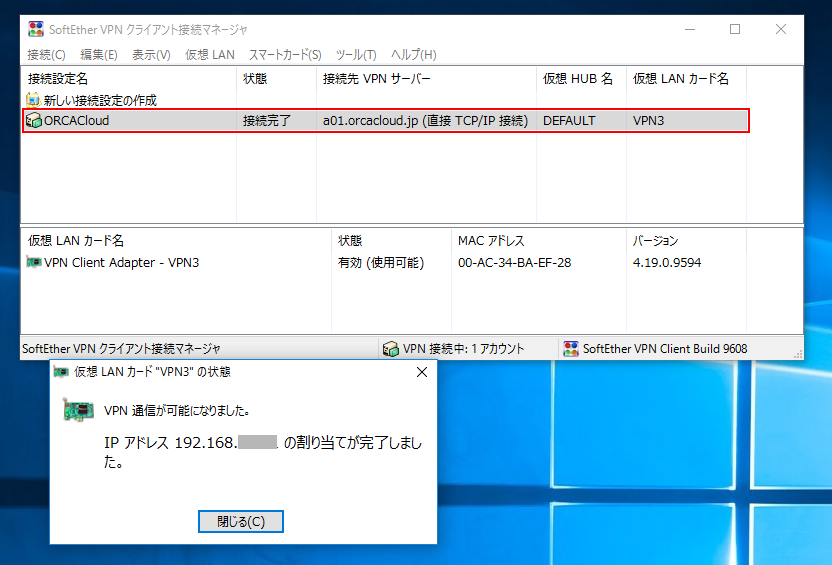Open the 仮想 LAN menu
This screenshot has width=832, height=565.
(210, 55)
